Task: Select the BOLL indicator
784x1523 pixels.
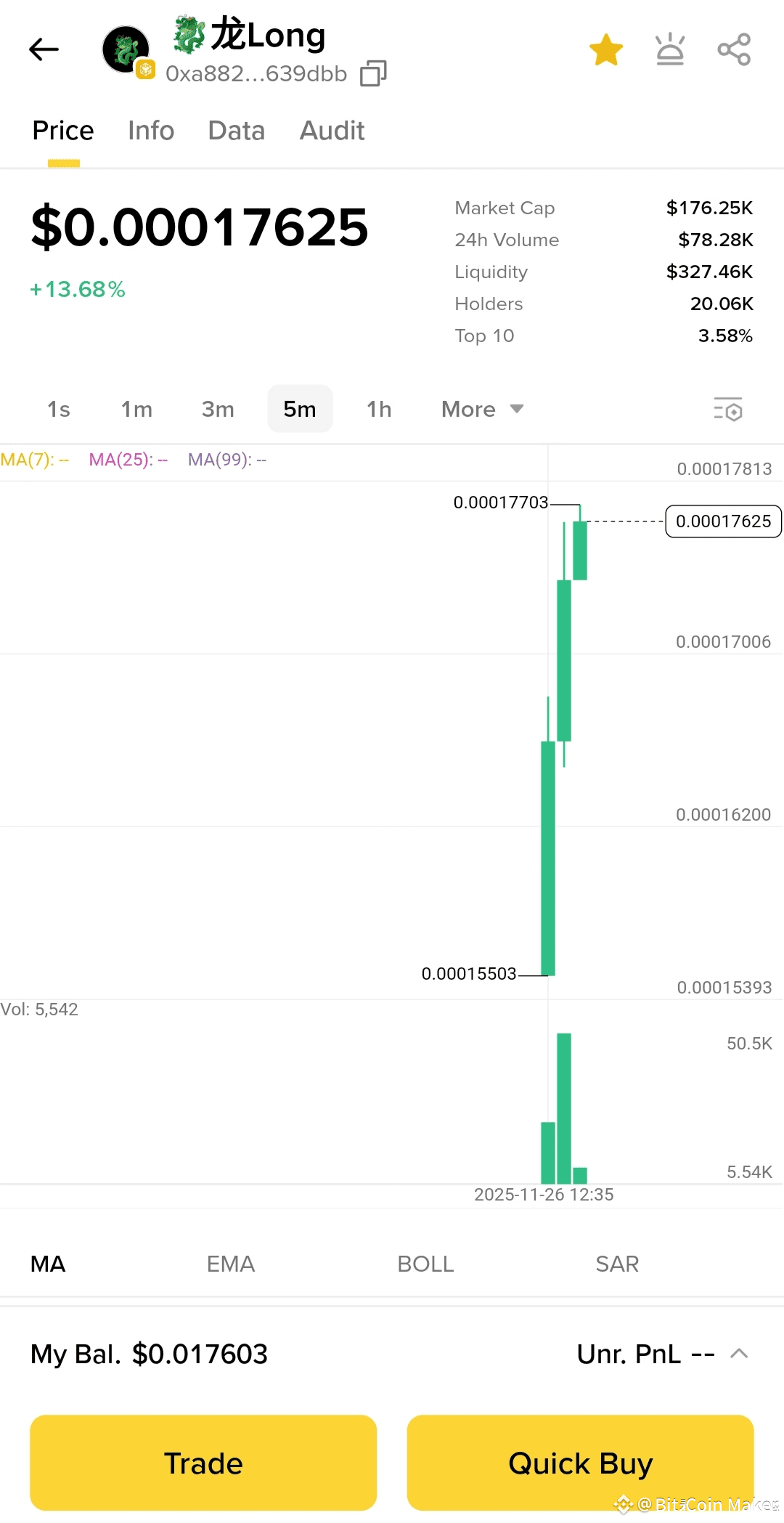Action: pyautogui.click(x=425, y=1264)
